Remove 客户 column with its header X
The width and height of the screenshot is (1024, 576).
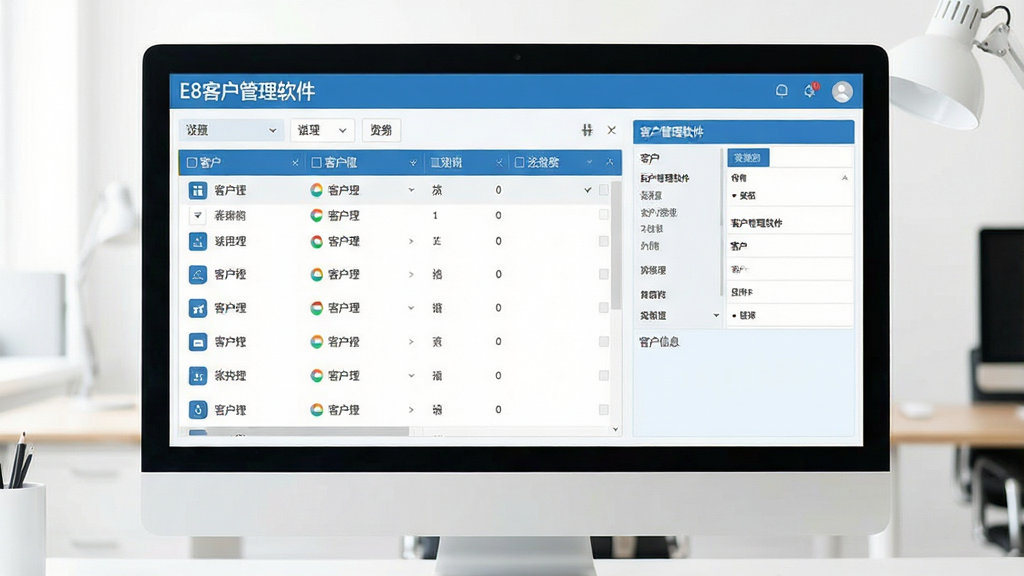(295, 163)
